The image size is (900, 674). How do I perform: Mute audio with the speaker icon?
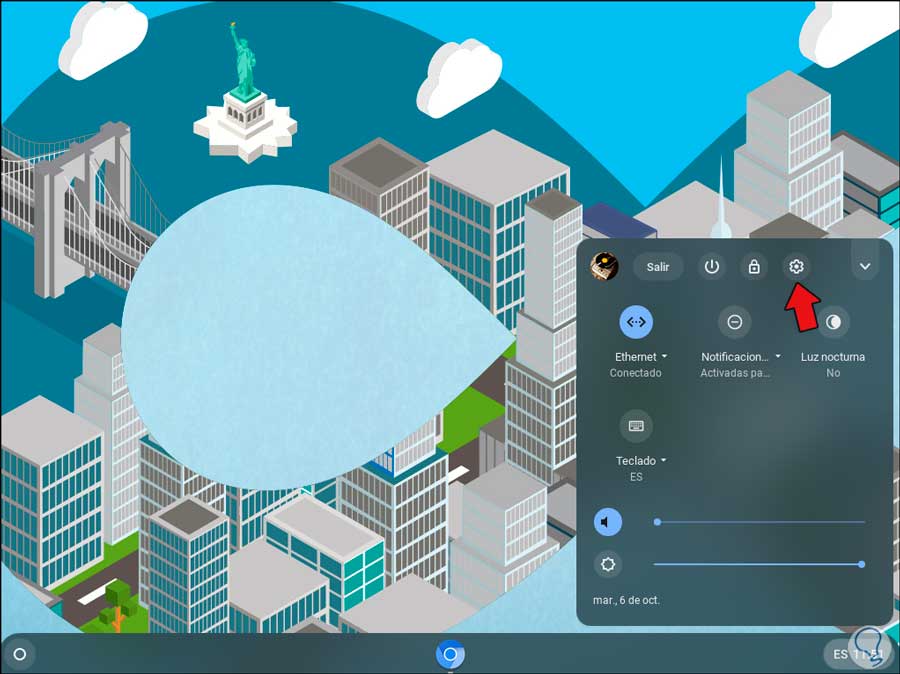pos(607,522)
